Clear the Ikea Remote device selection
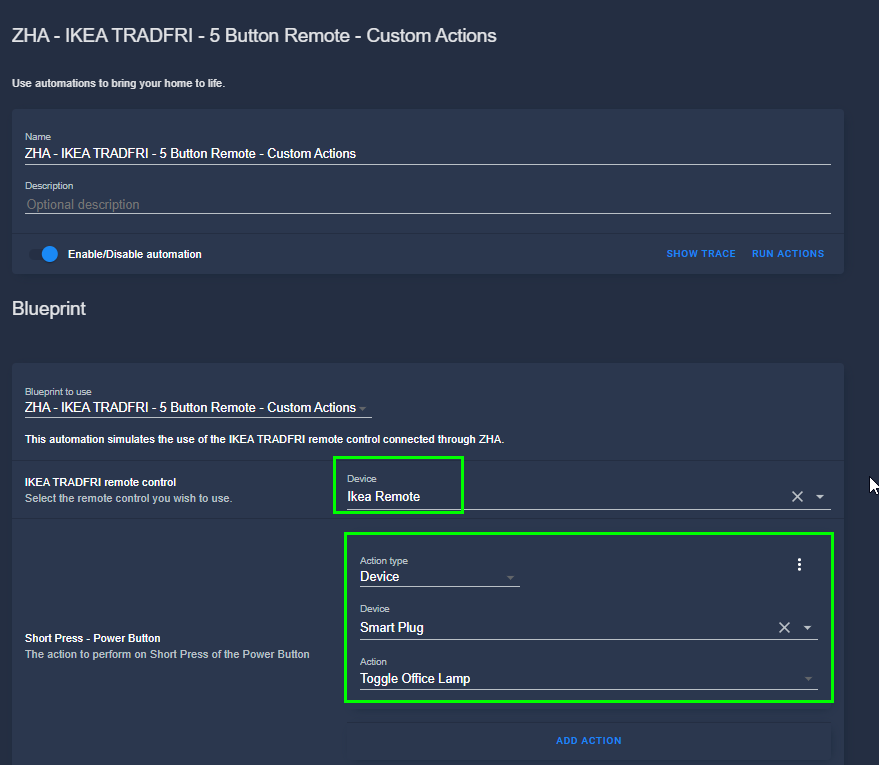Screen dimensions: 879x765 pos(797,497)
